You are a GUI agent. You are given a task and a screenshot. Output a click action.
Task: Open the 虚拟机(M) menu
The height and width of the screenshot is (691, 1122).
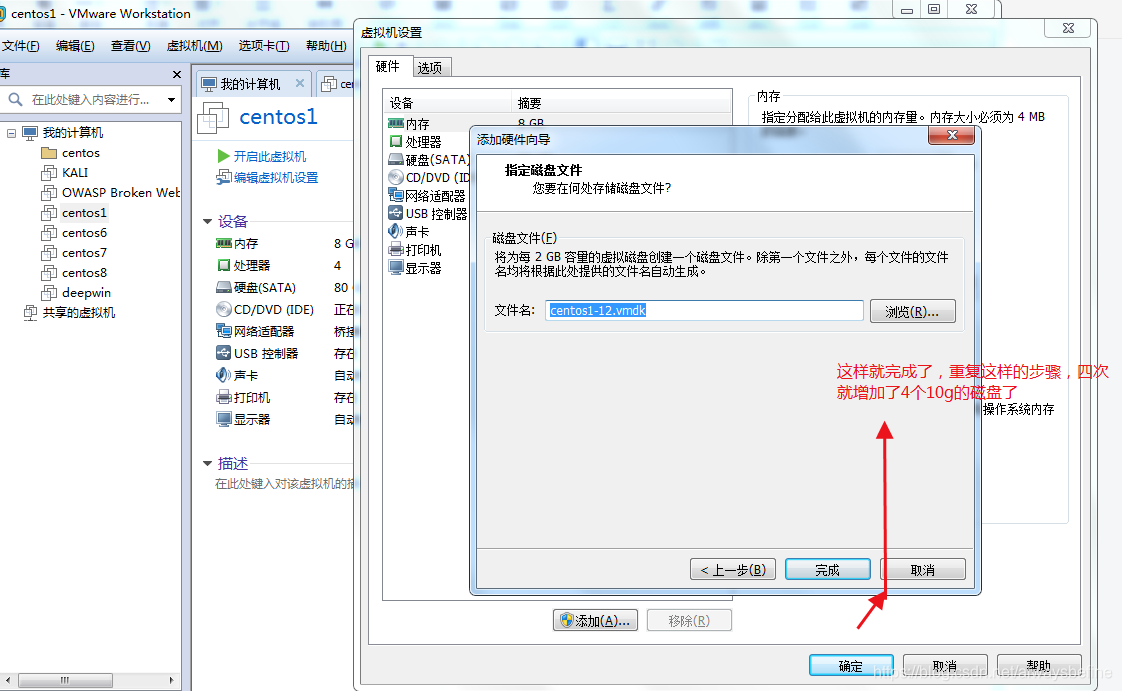(195, 46)
